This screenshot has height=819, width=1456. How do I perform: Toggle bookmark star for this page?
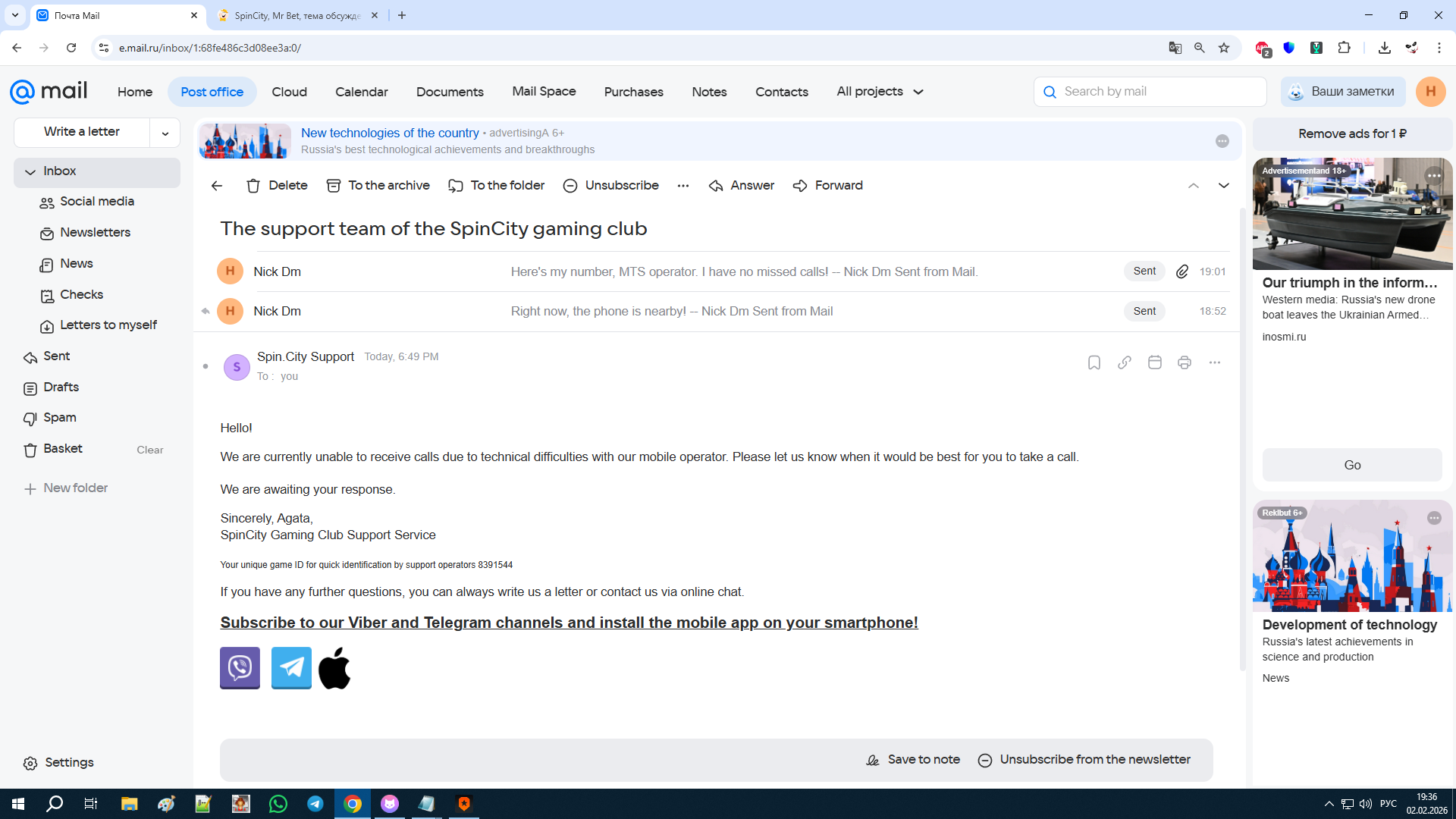(1224, 48)
